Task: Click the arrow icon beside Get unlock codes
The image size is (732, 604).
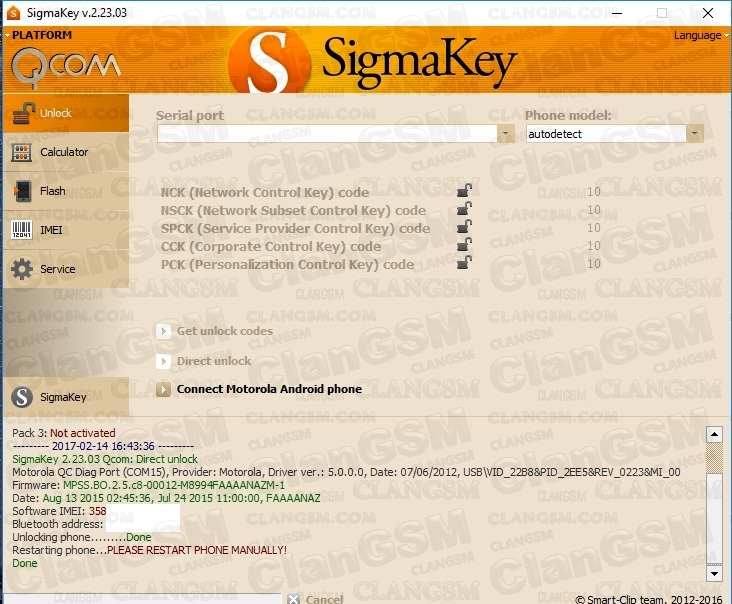Action: (163, 331)
